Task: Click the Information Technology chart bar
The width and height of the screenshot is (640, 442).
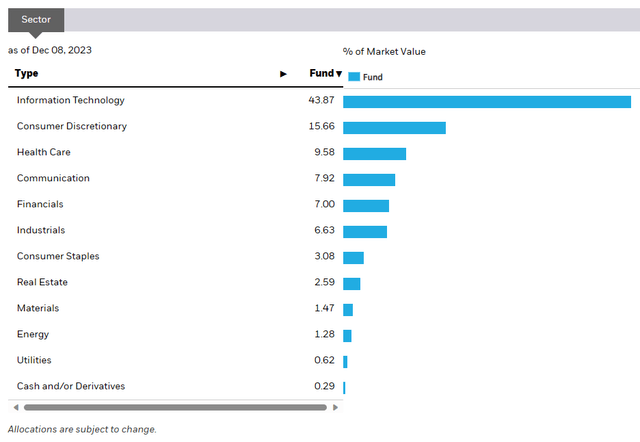Action: pos(487,102)
